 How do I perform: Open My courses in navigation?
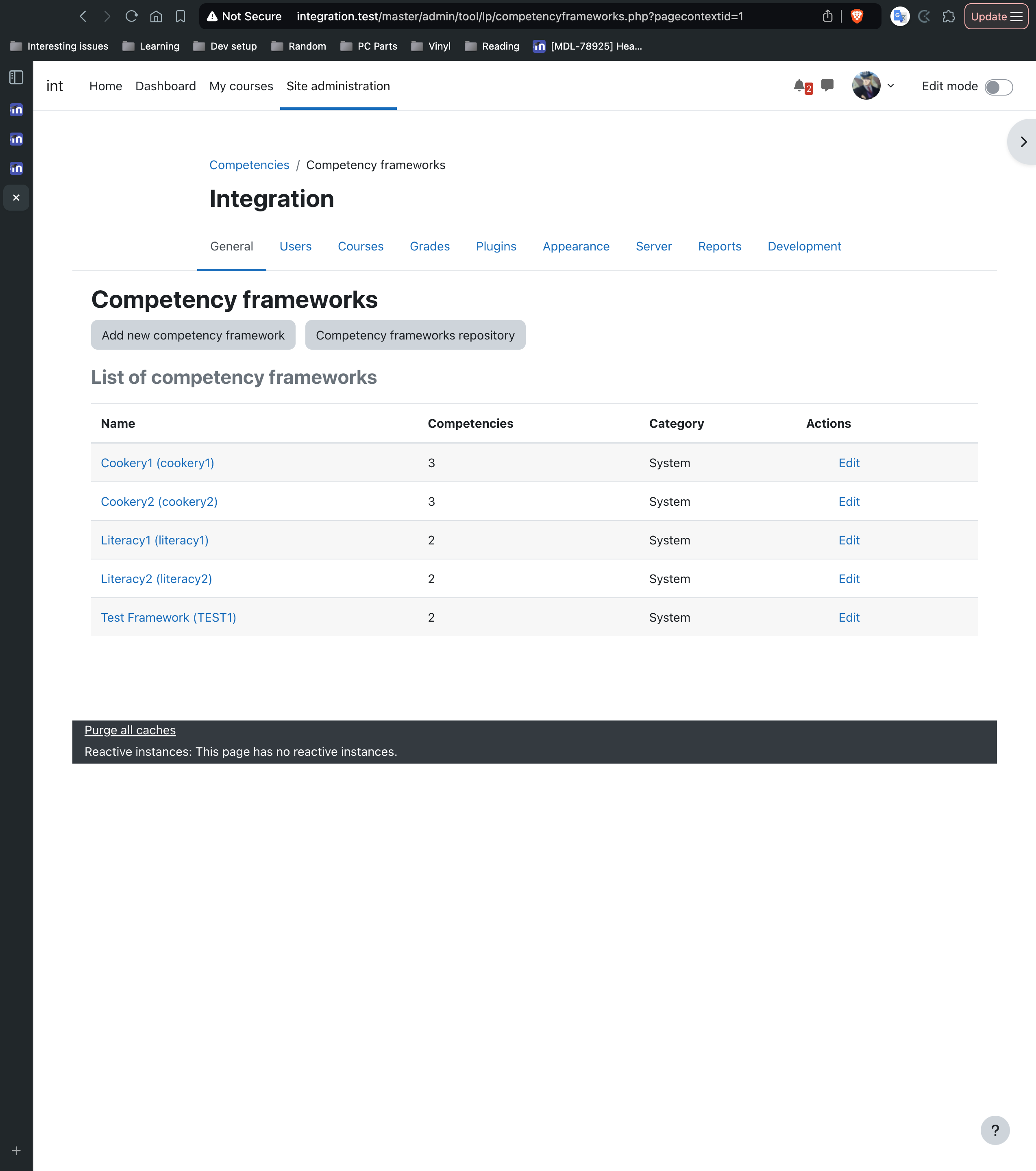[241, 86]
